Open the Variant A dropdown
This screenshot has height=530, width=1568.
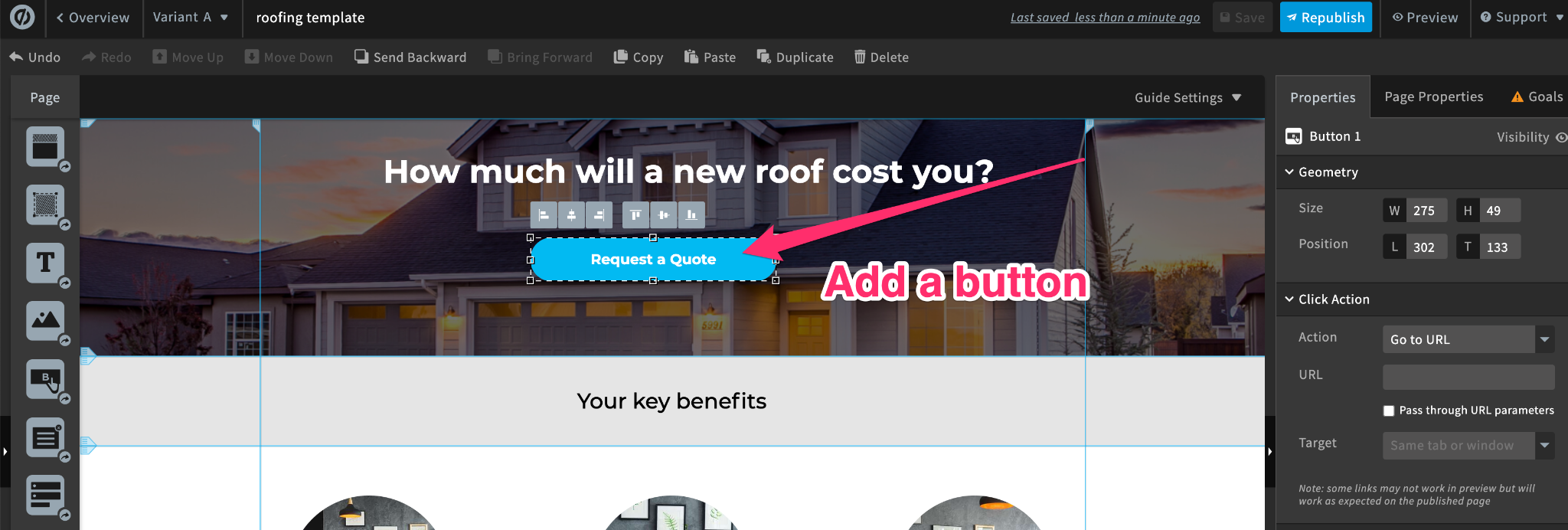point(191,18)
